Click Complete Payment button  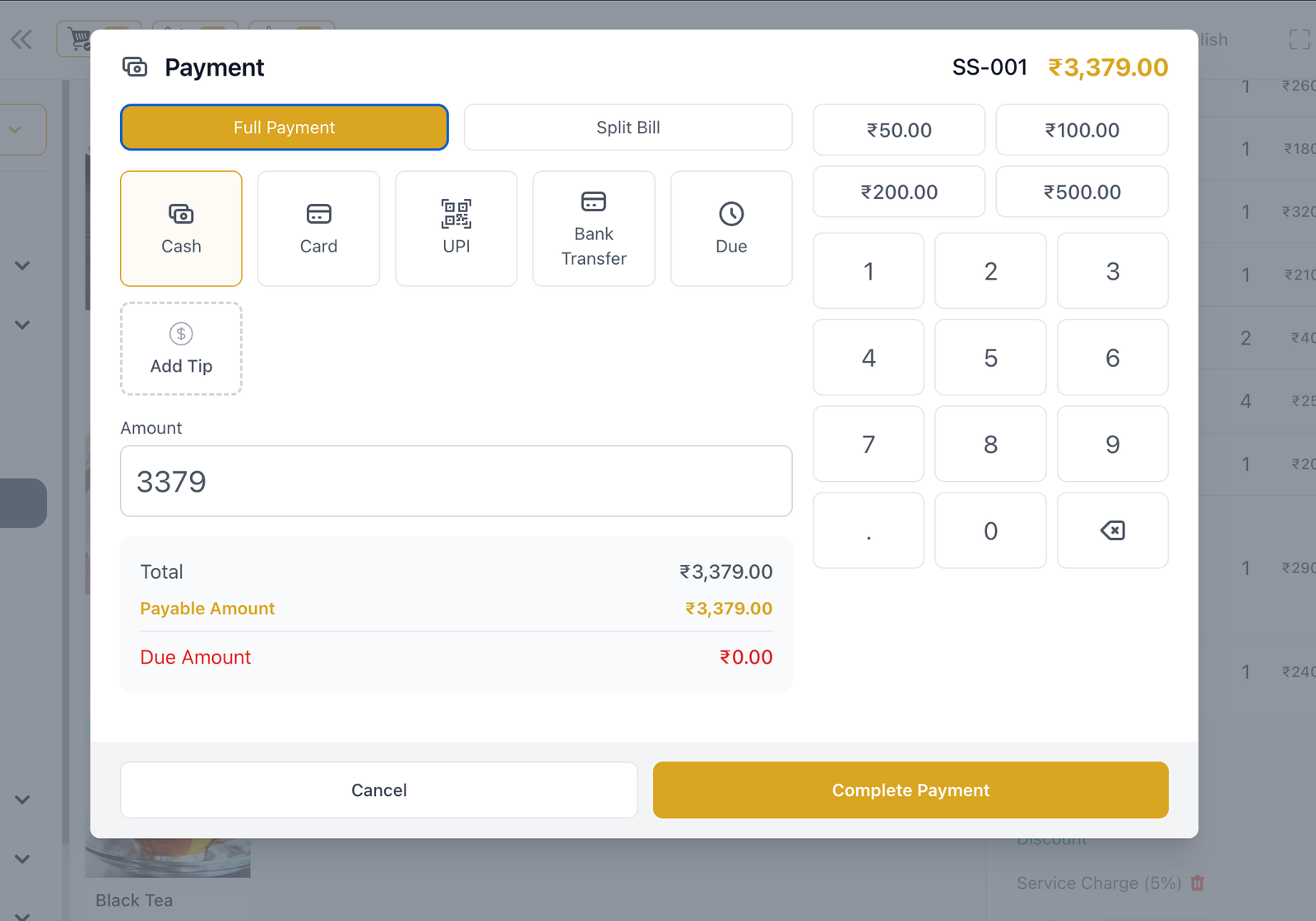tap(910, 789)
